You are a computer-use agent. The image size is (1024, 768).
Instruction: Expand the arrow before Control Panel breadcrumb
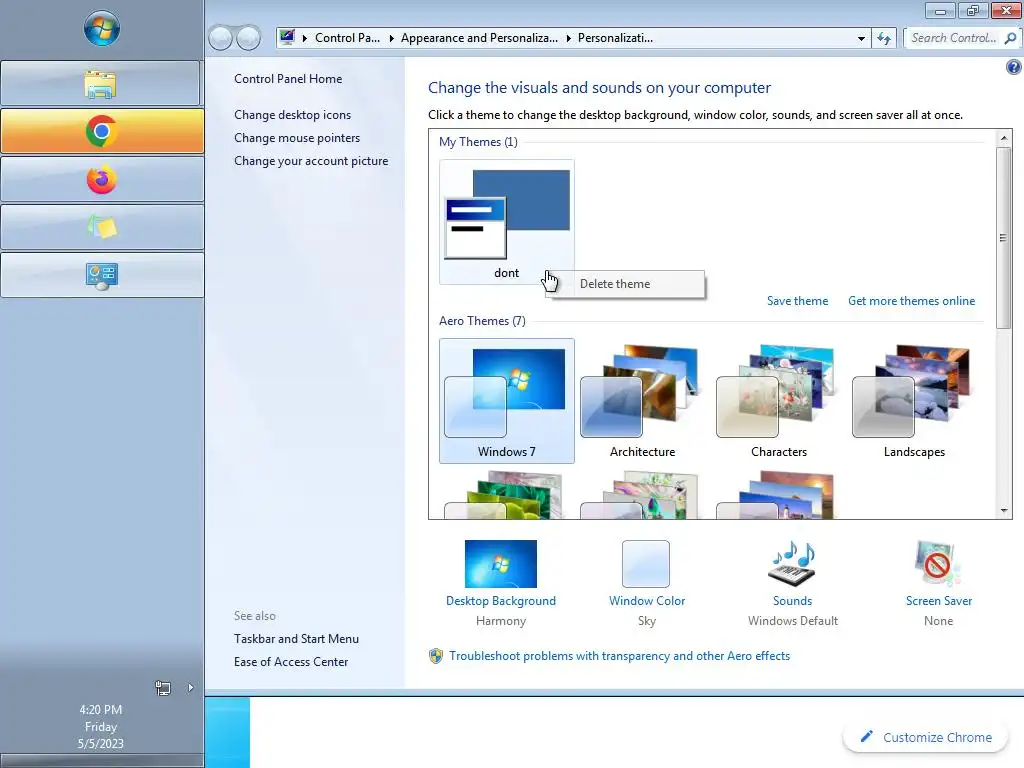pos(304,38)
